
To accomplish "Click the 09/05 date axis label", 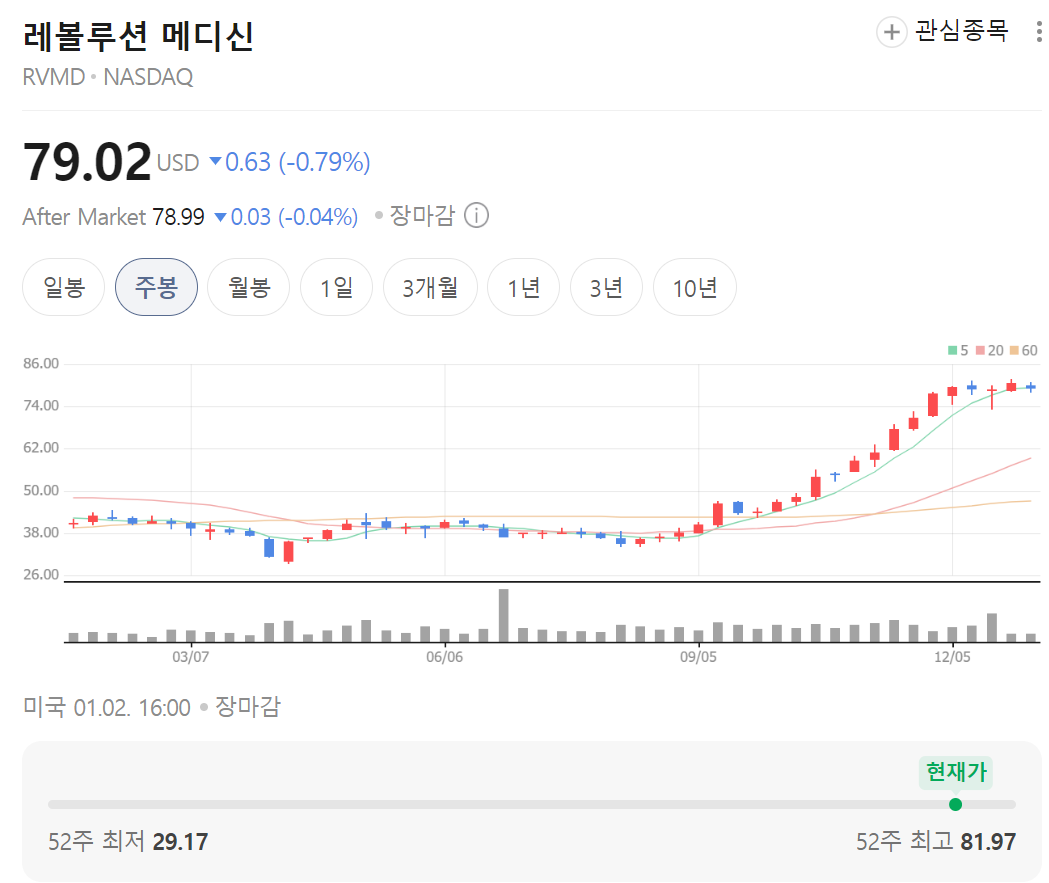I will pos(698,657).
